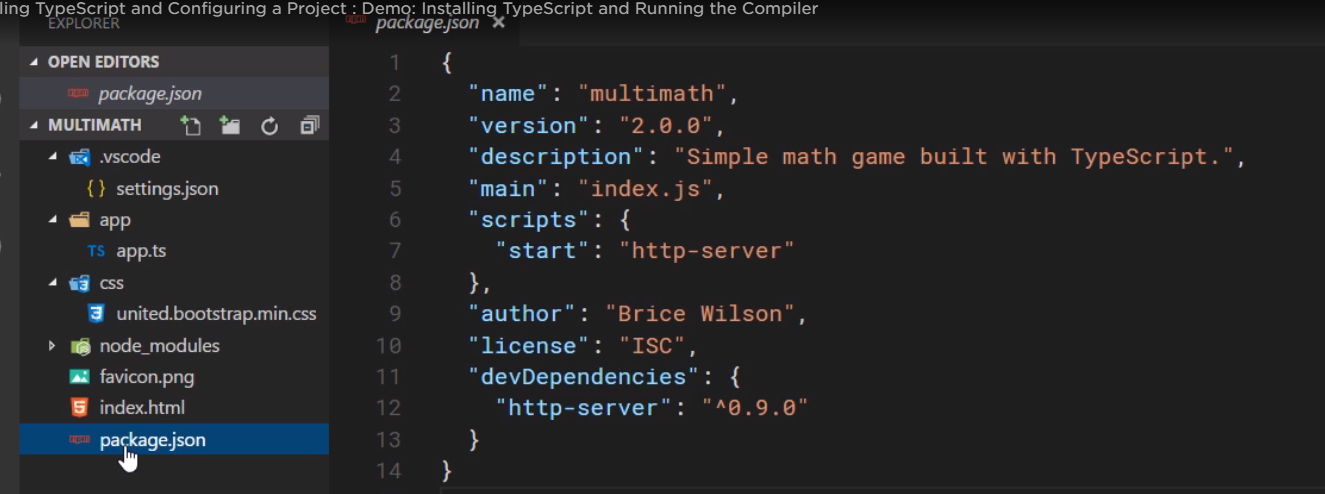Click the New File icon in MULTIMATH header
This screenshot has width=1325, height=494.
tap(190, 125)
